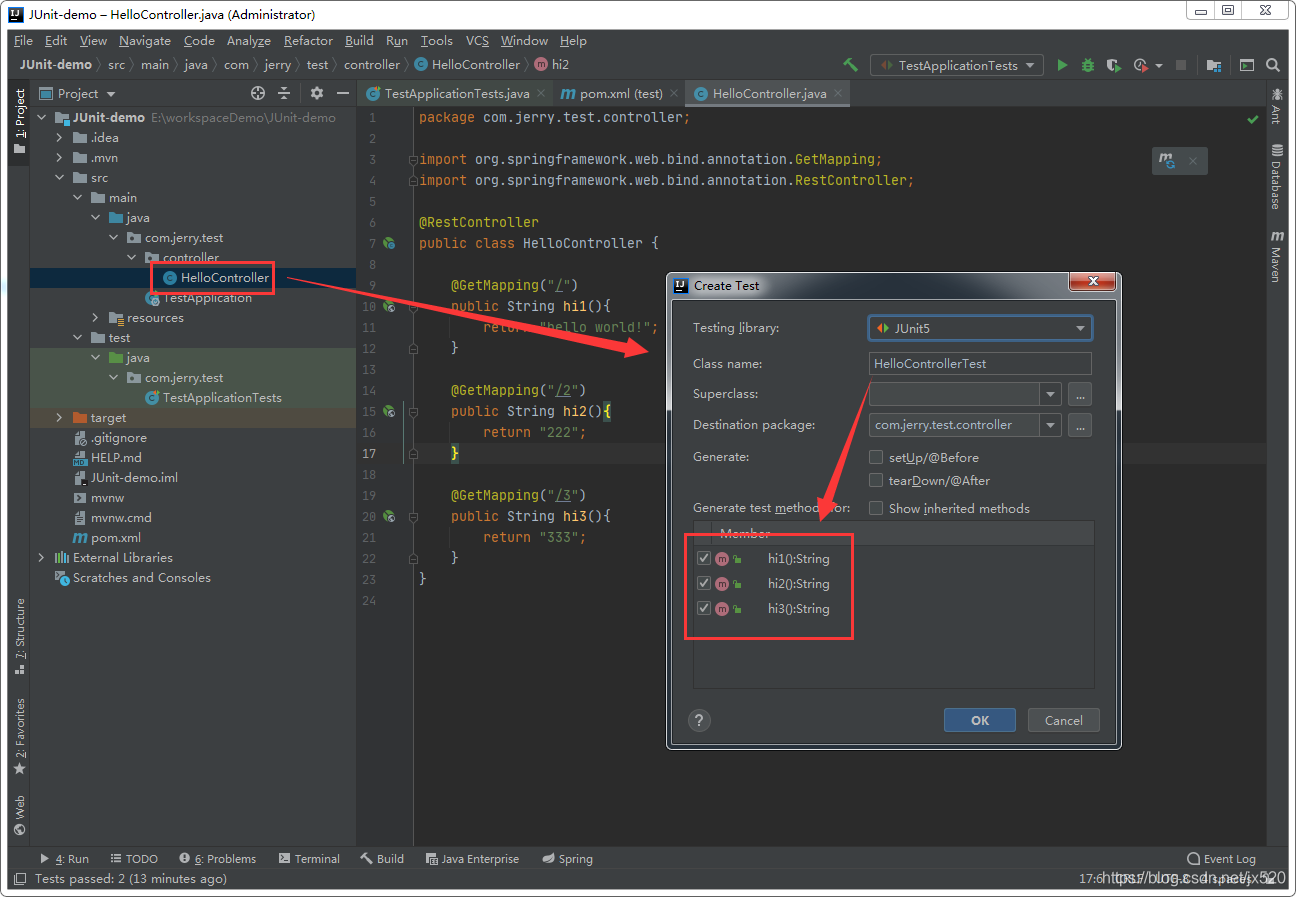Switch to the TestApplicationTests.java editor tab

(457, 93)
